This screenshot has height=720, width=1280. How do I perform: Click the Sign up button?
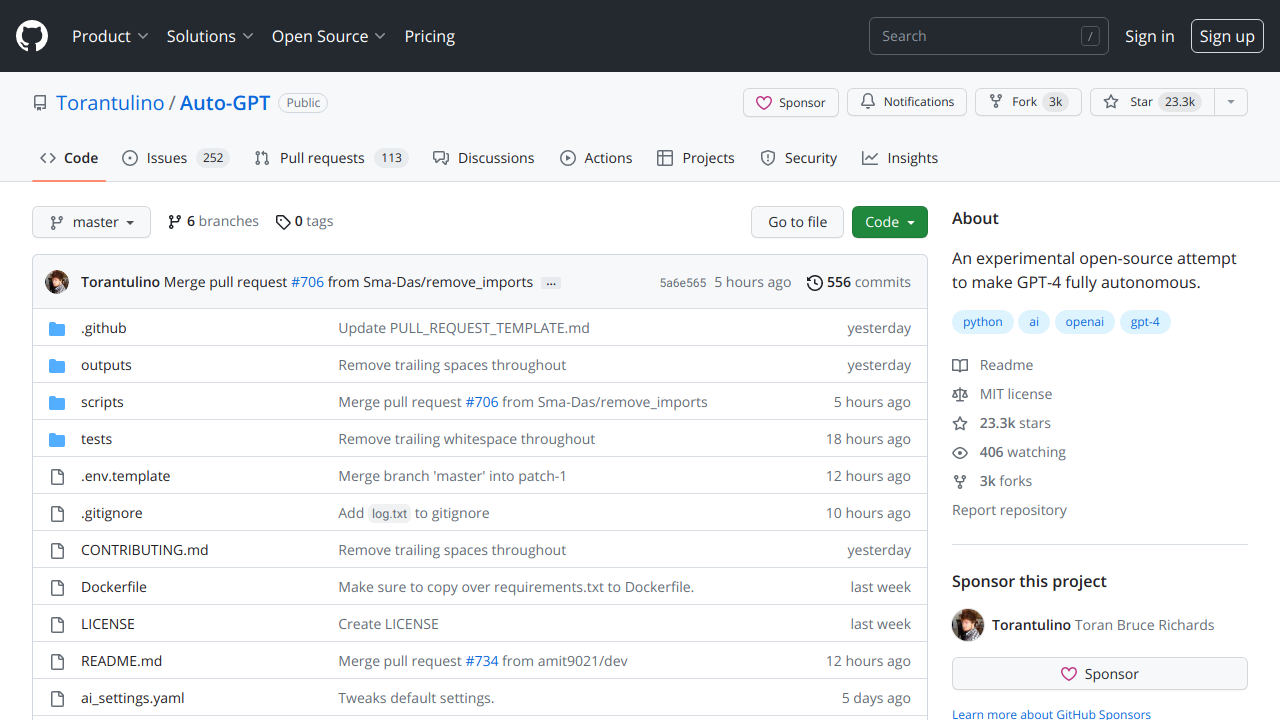coord(1227,36)
